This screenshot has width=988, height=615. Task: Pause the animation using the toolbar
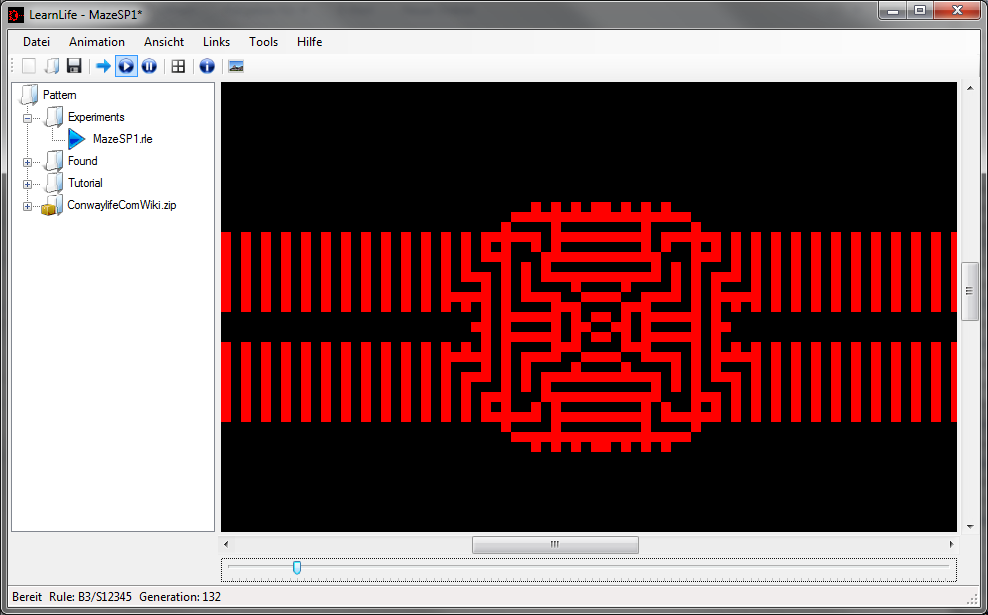click(x=149, y=66)
